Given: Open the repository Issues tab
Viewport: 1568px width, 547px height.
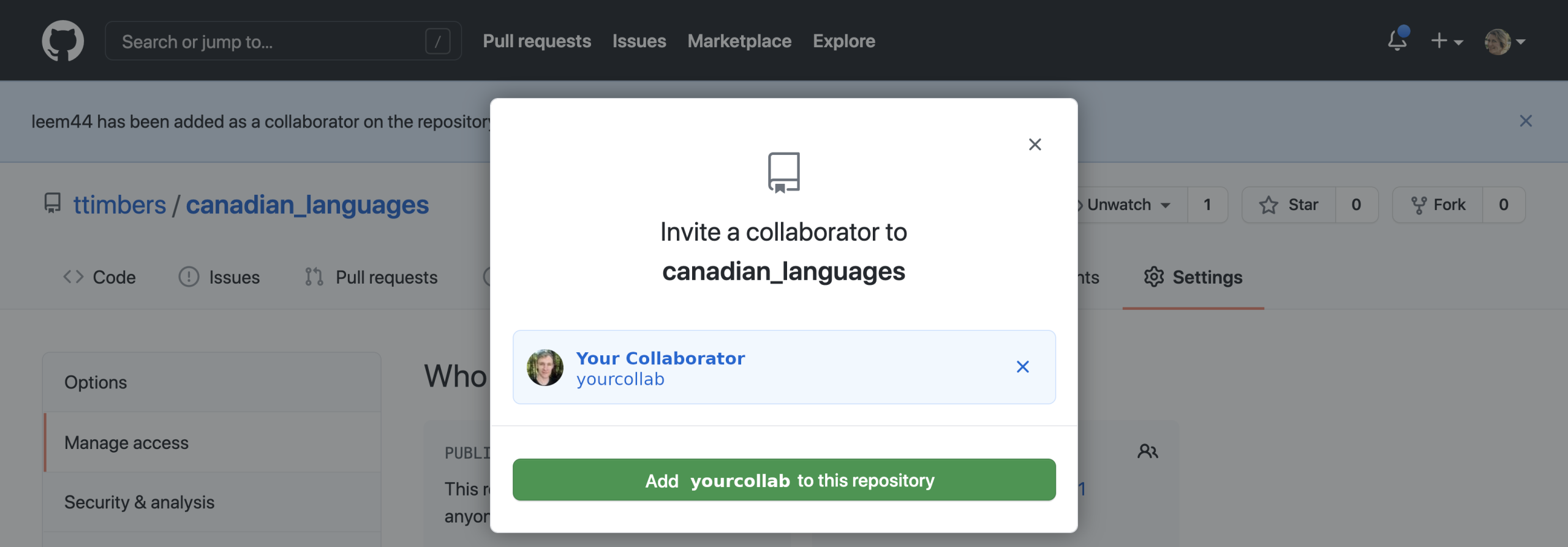Looking at the screenshot, I should 219,277.
